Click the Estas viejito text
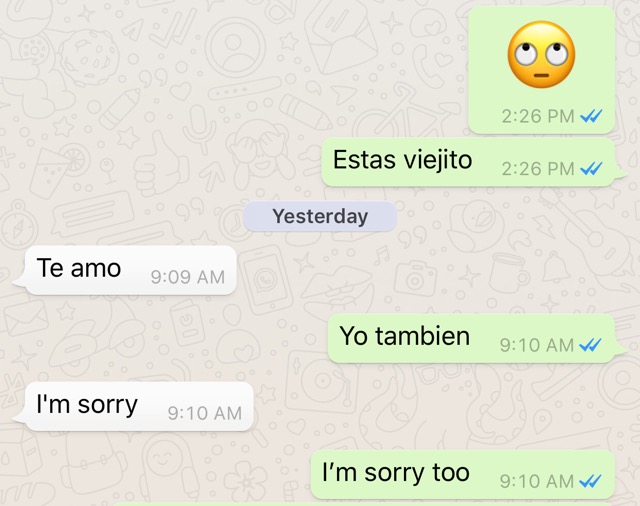Screen dimensions: 640x506 (x=402, y=160)
